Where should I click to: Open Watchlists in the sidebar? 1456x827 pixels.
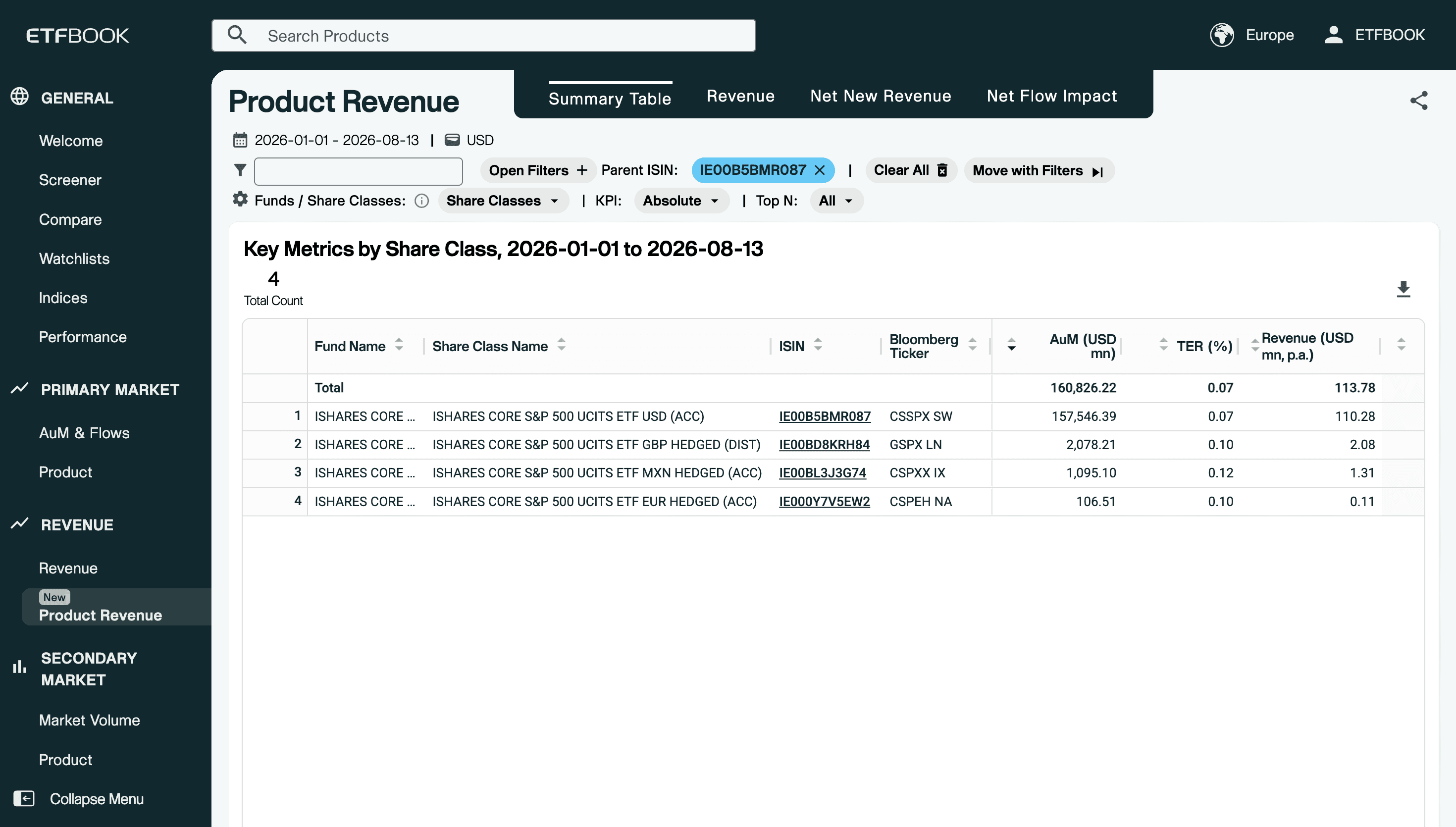[74, 258]
